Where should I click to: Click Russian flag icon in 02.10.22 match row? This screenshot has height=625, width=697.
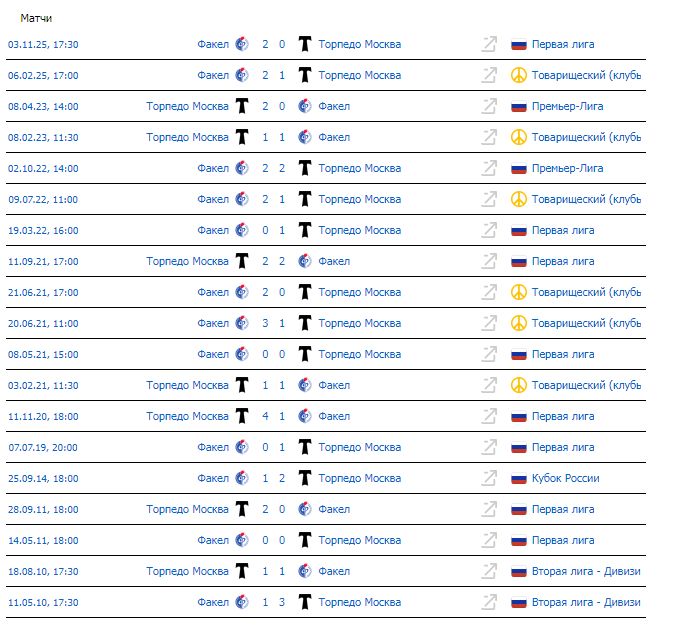(x=518, y=168)
